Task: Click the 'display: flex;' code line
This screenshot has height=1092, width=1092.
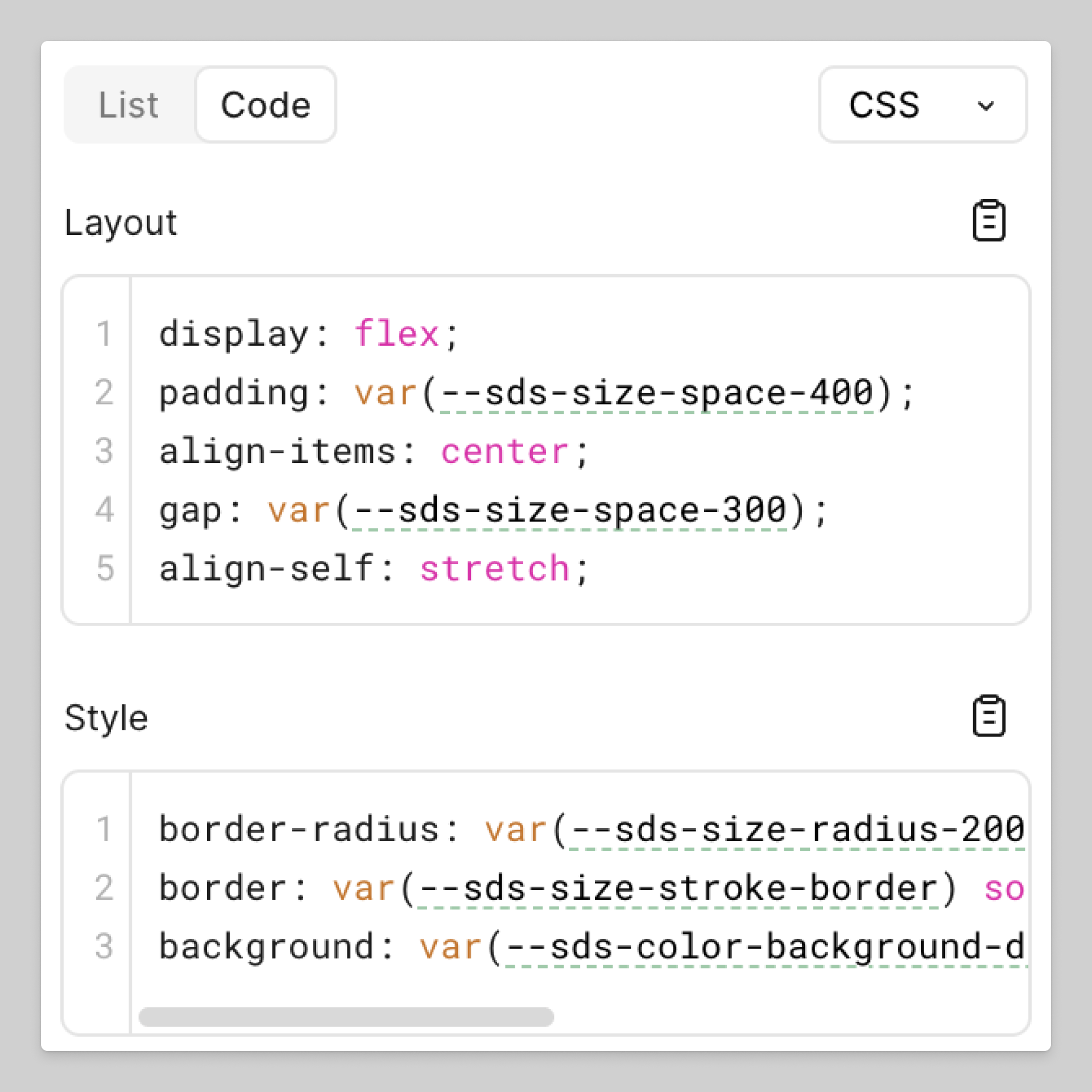Action: [x=308, y=334]
